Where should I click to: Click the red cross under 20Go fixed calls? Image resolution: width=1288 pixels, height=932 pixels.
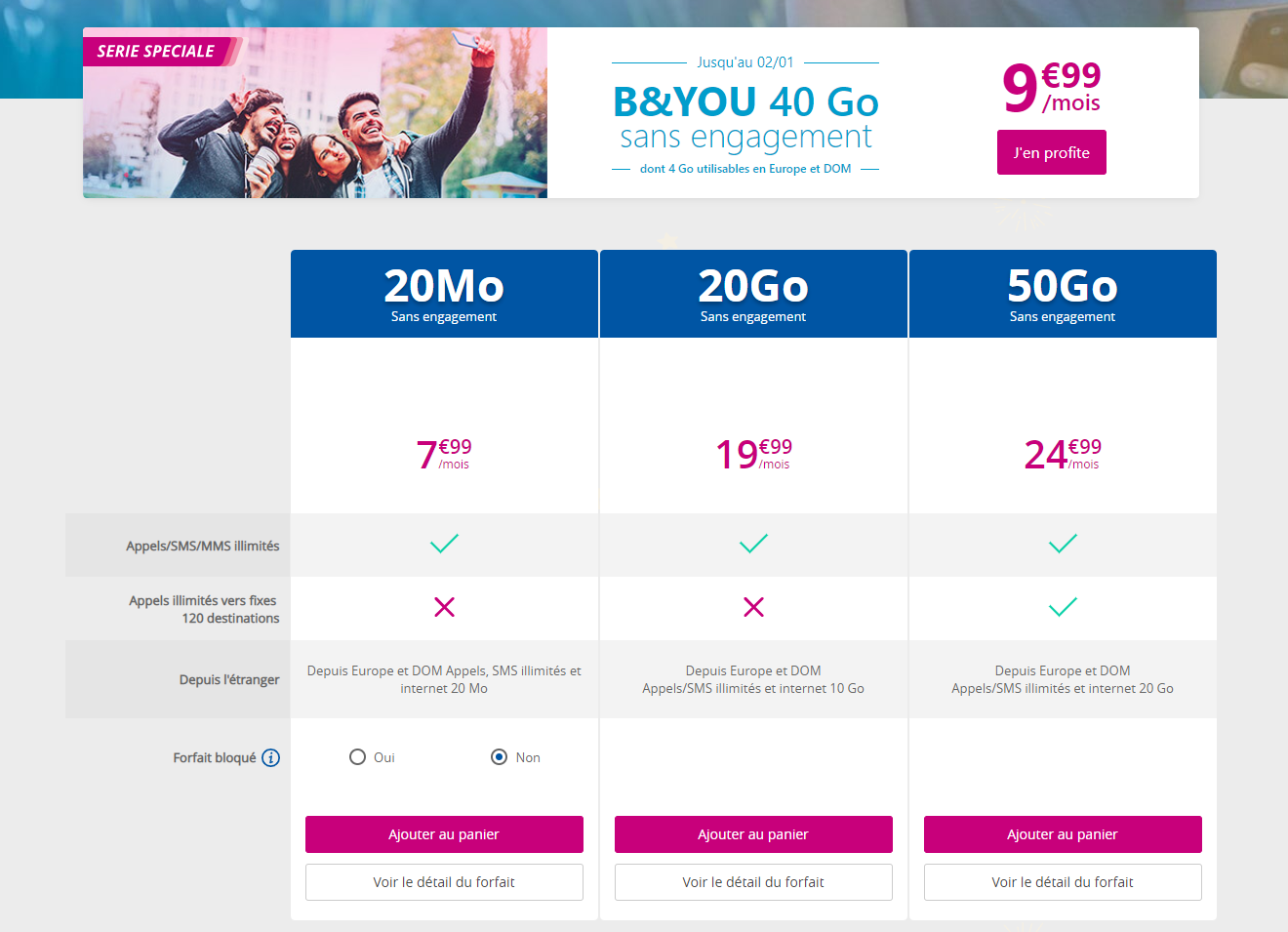click(753, 607)
